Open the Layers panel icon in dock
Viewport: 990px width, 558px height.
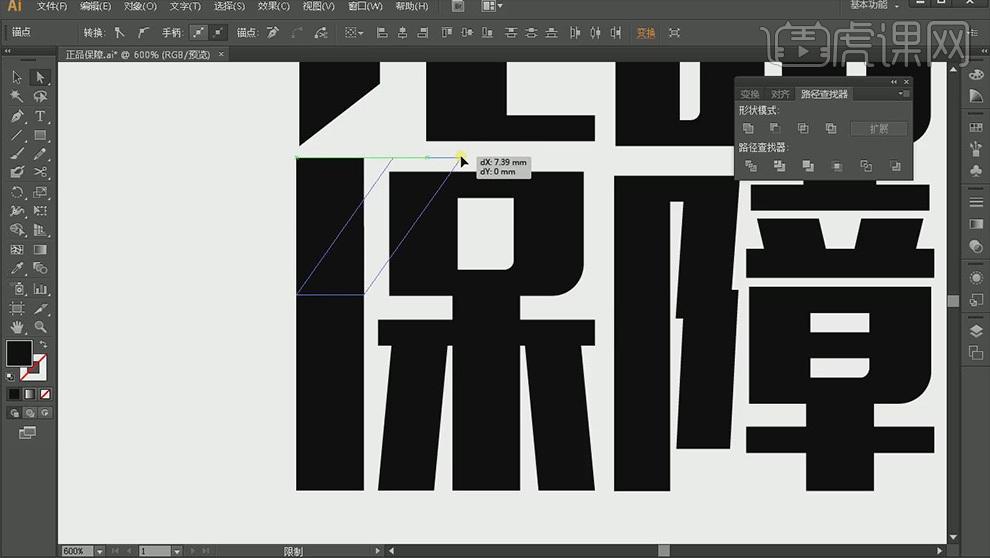coord(976,332)
